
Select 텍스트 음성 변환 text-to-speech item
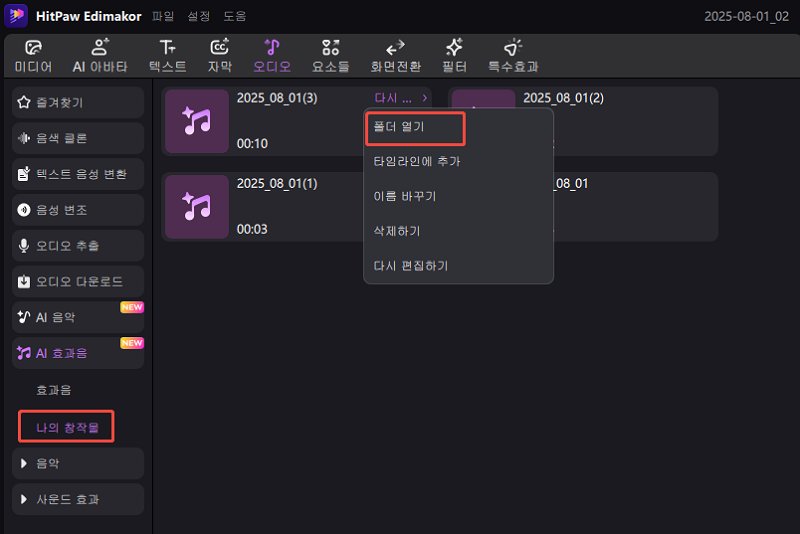(78, 174)
